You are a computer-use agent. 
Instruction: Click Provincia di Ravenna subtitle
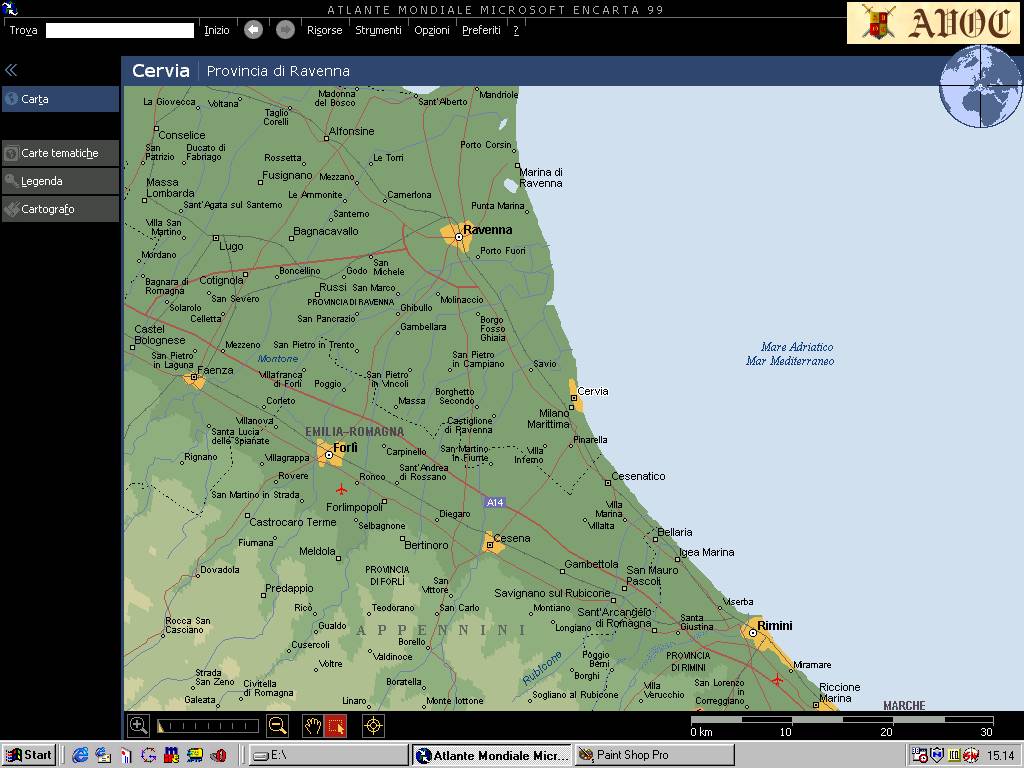pyautogui.click(x=278, y=71)
